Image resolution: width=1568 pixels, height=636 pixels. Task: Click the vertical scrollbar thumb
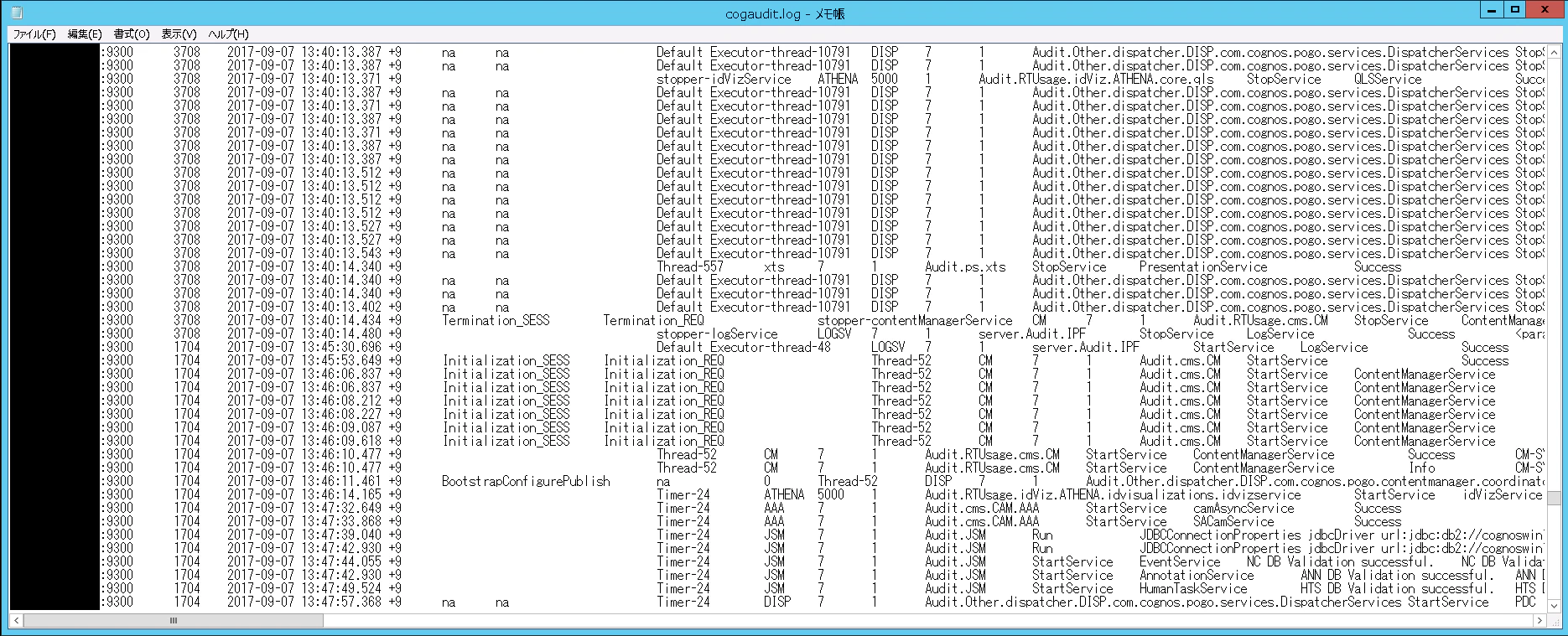(x=1553, y=499)
